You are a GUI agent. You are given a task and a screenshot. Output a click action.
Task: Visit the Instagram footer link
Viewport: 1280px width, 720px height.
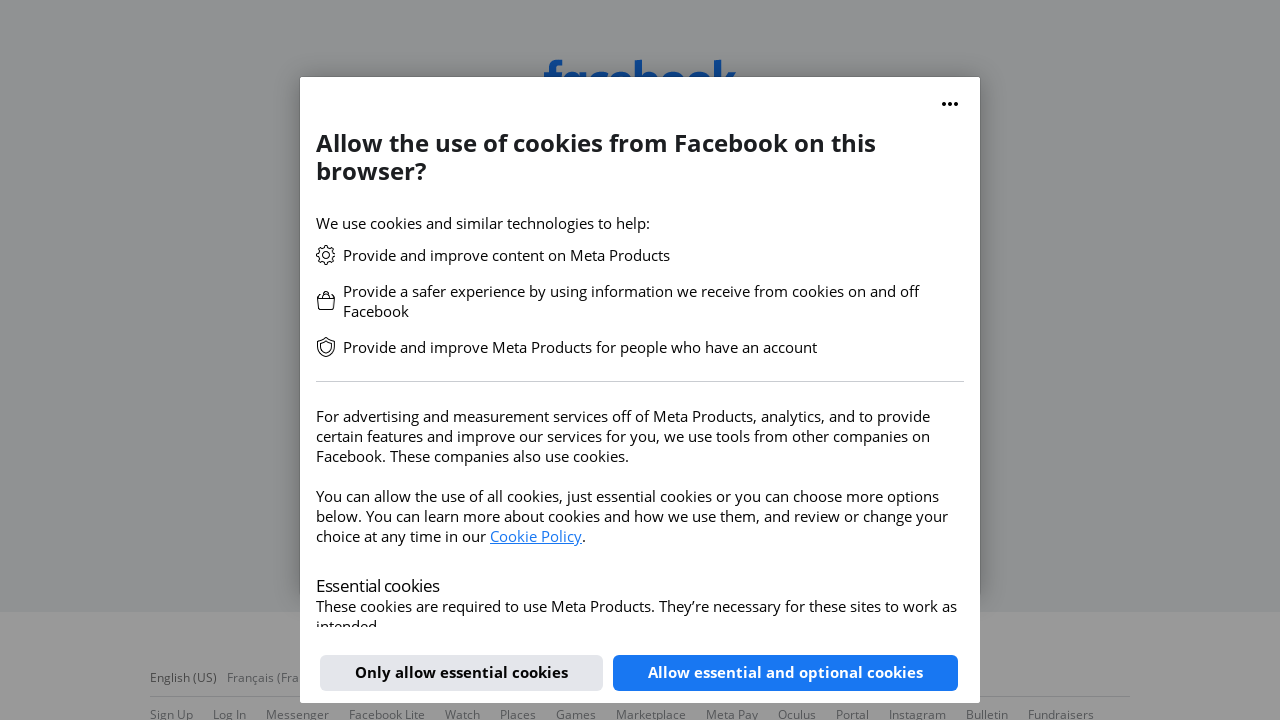click(x=917, y=714)
